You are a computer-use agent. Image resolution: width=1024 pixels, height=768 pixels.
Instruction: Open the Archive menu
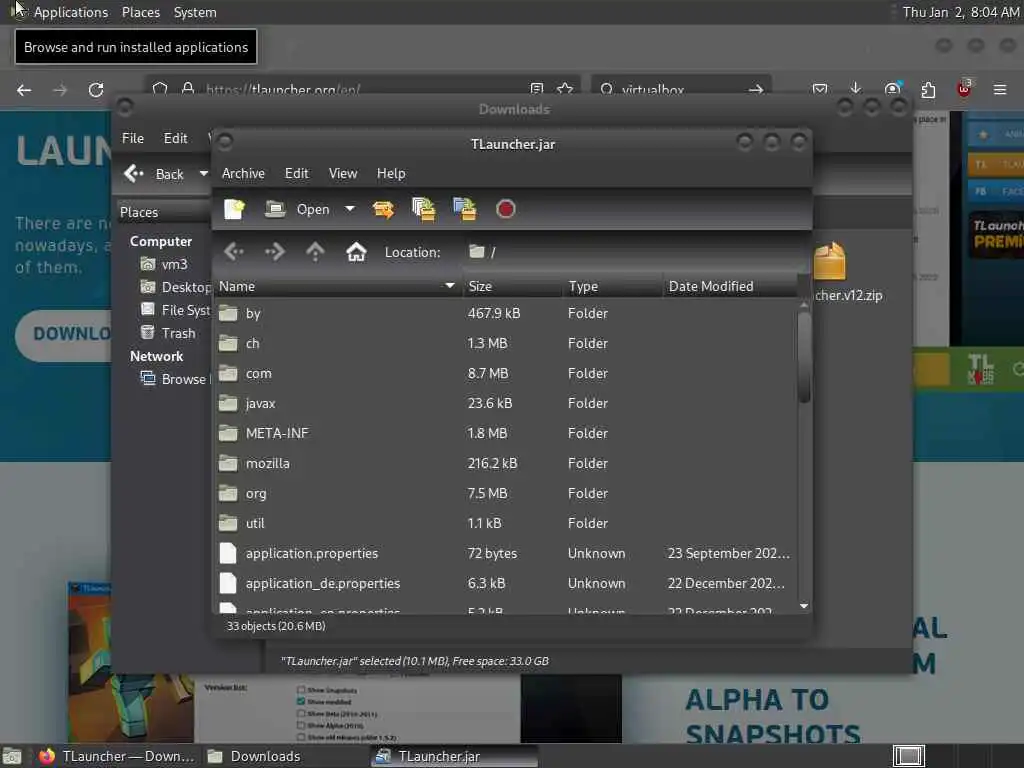point(243,173)
